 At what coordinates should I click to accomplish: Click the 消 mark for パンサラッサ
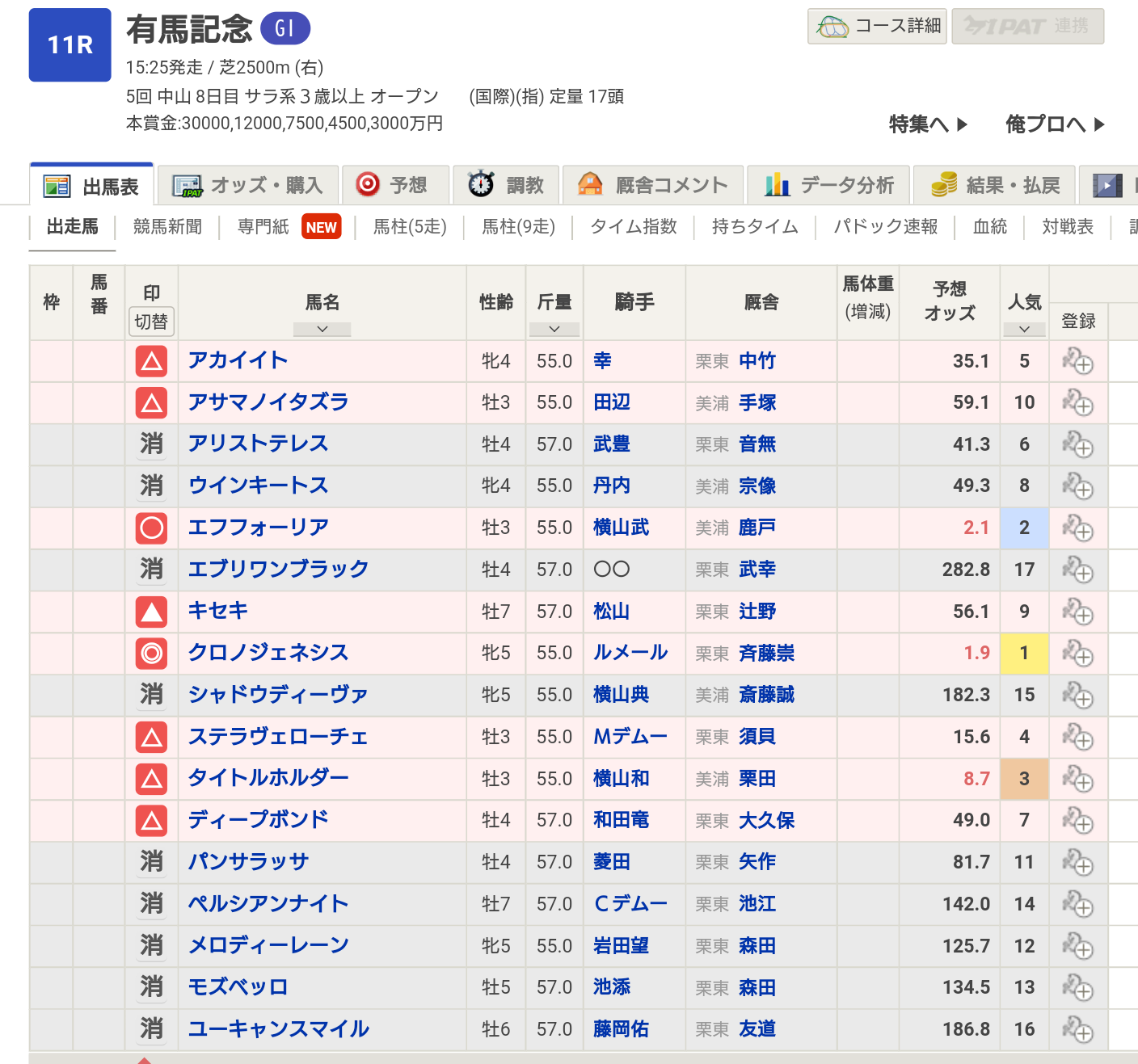pyautogui.click(x=151, y=862)
